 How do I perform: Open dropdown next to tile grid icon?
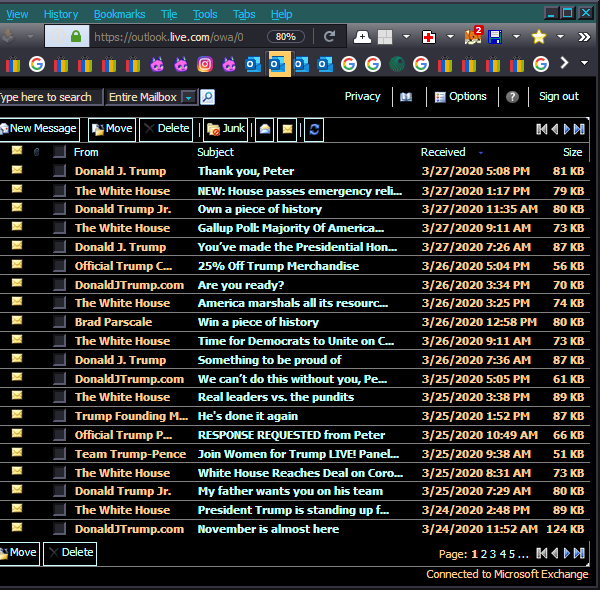[x=406, y=37]
